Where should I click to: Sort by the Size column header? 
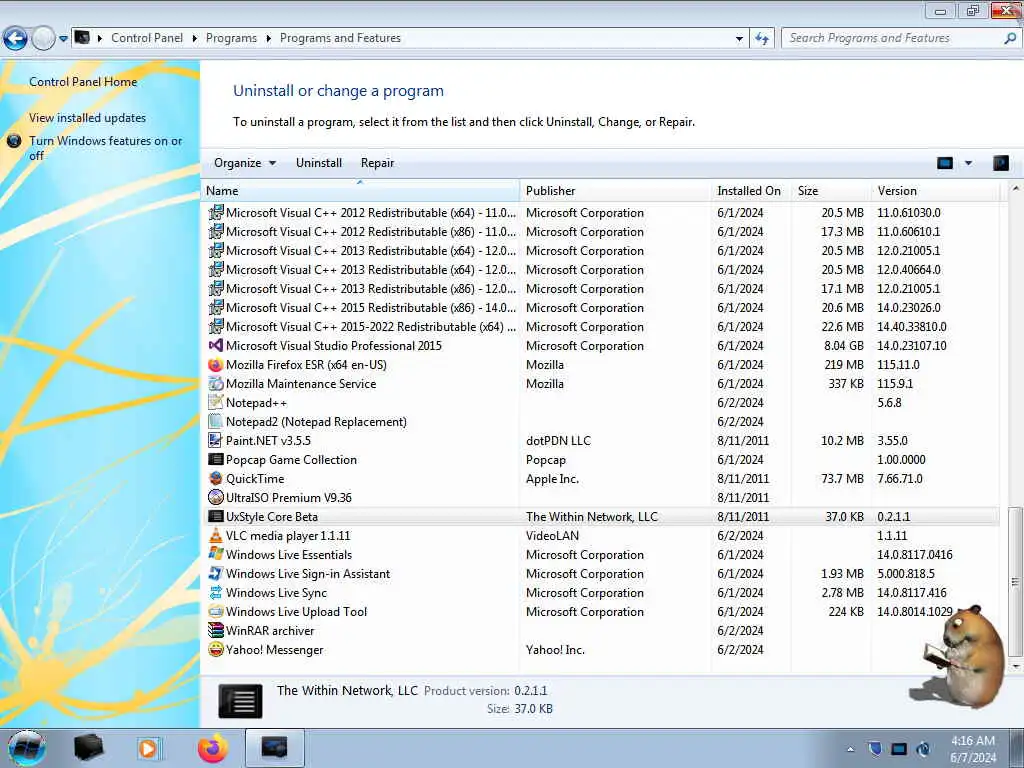point(830,191)
